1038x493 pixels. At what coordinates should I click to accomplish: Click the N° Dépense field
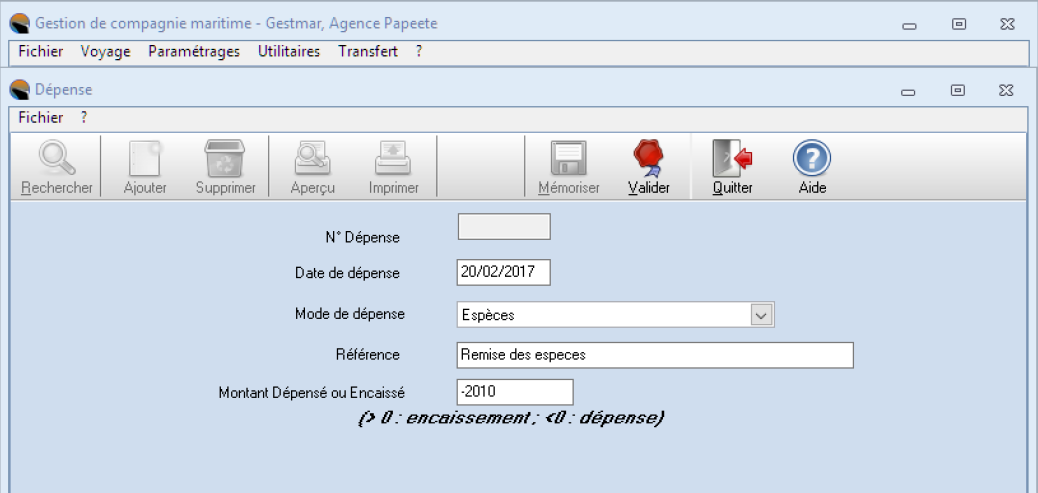pyautogui.click(x=504, y=227)
